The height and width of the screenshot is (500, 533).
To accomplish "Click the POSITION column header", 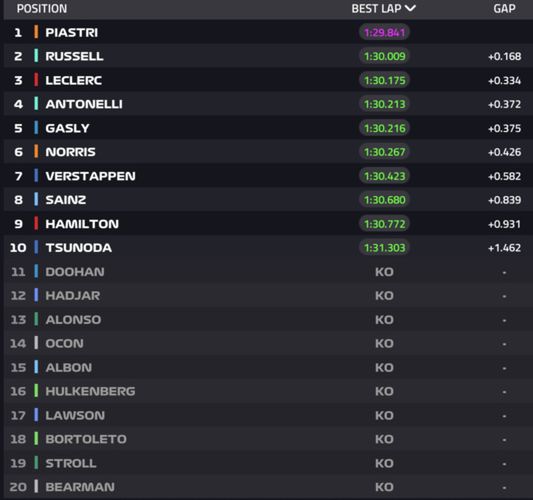I will click(42, 8).
